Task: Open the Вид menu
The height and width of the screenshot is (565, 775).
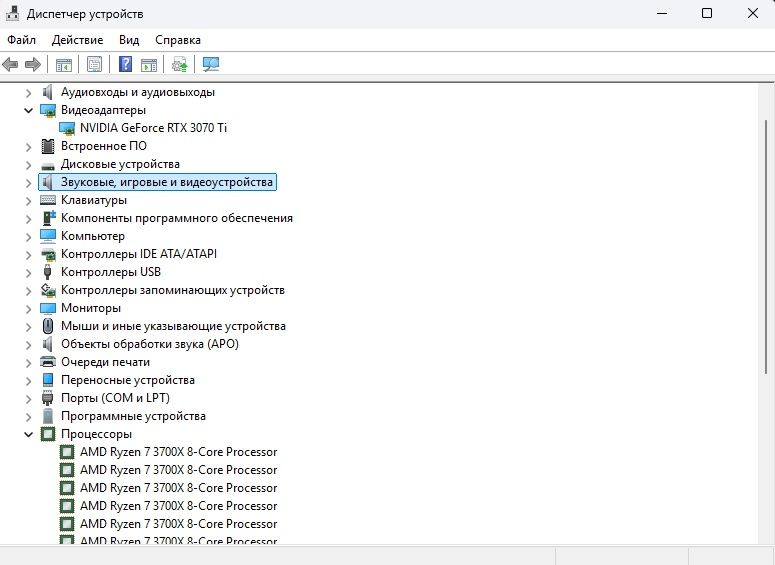Action: coord(129,40)
